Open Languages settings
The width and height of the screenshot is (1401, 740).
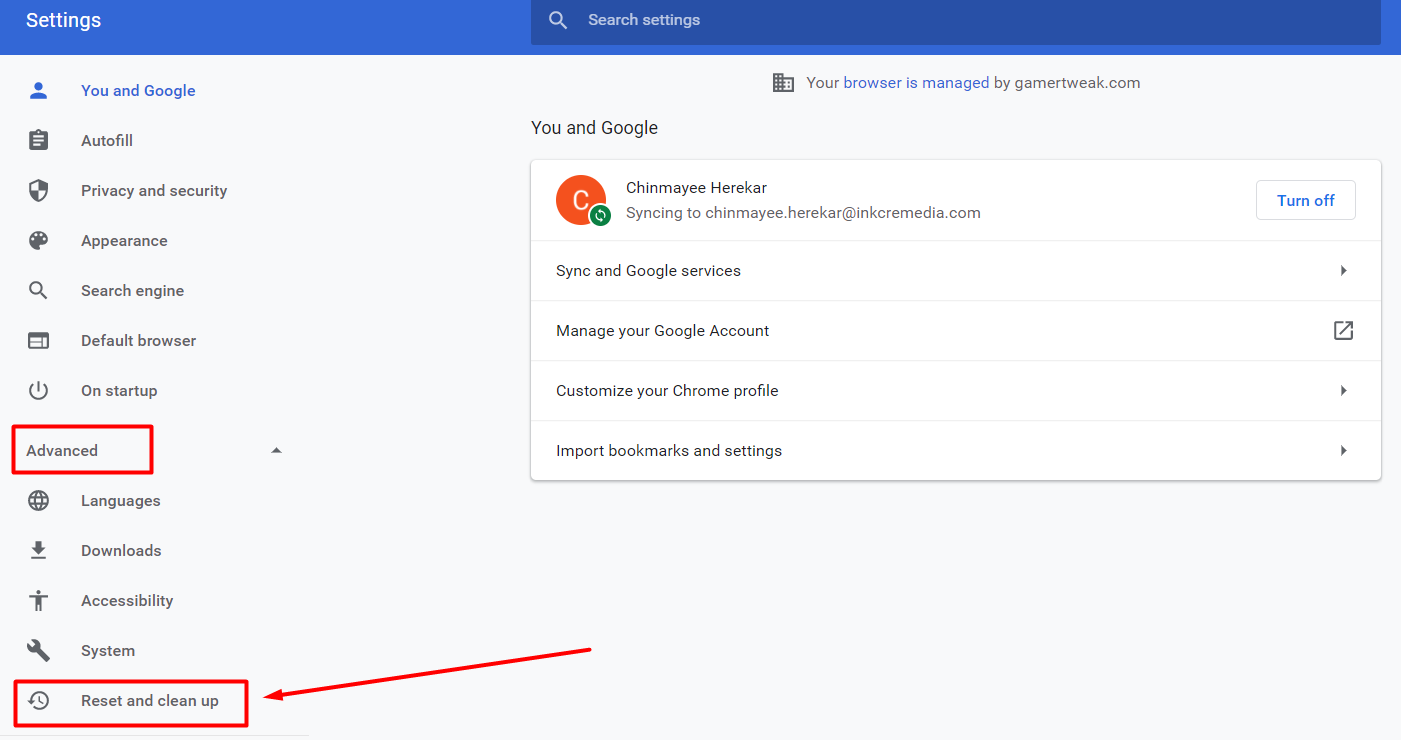click(x=120, y=501)
